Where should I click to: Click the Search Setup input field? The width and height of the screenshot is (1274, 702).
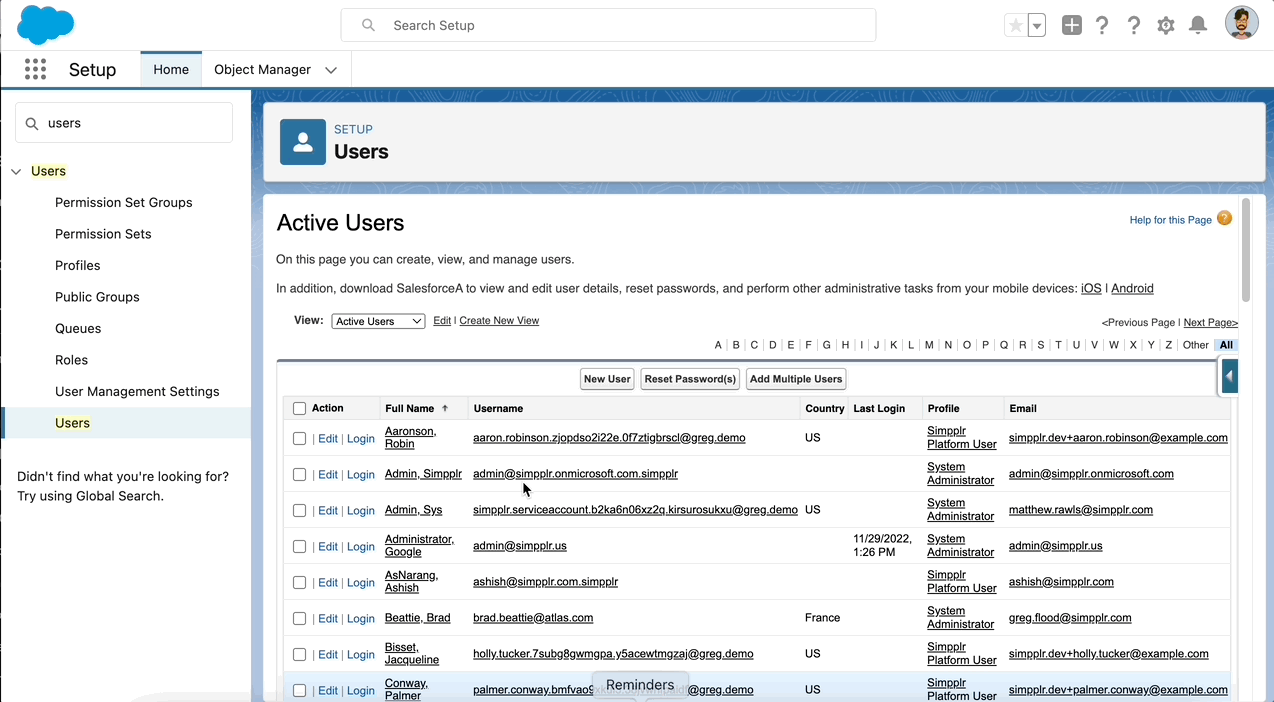tap(608, 25)
